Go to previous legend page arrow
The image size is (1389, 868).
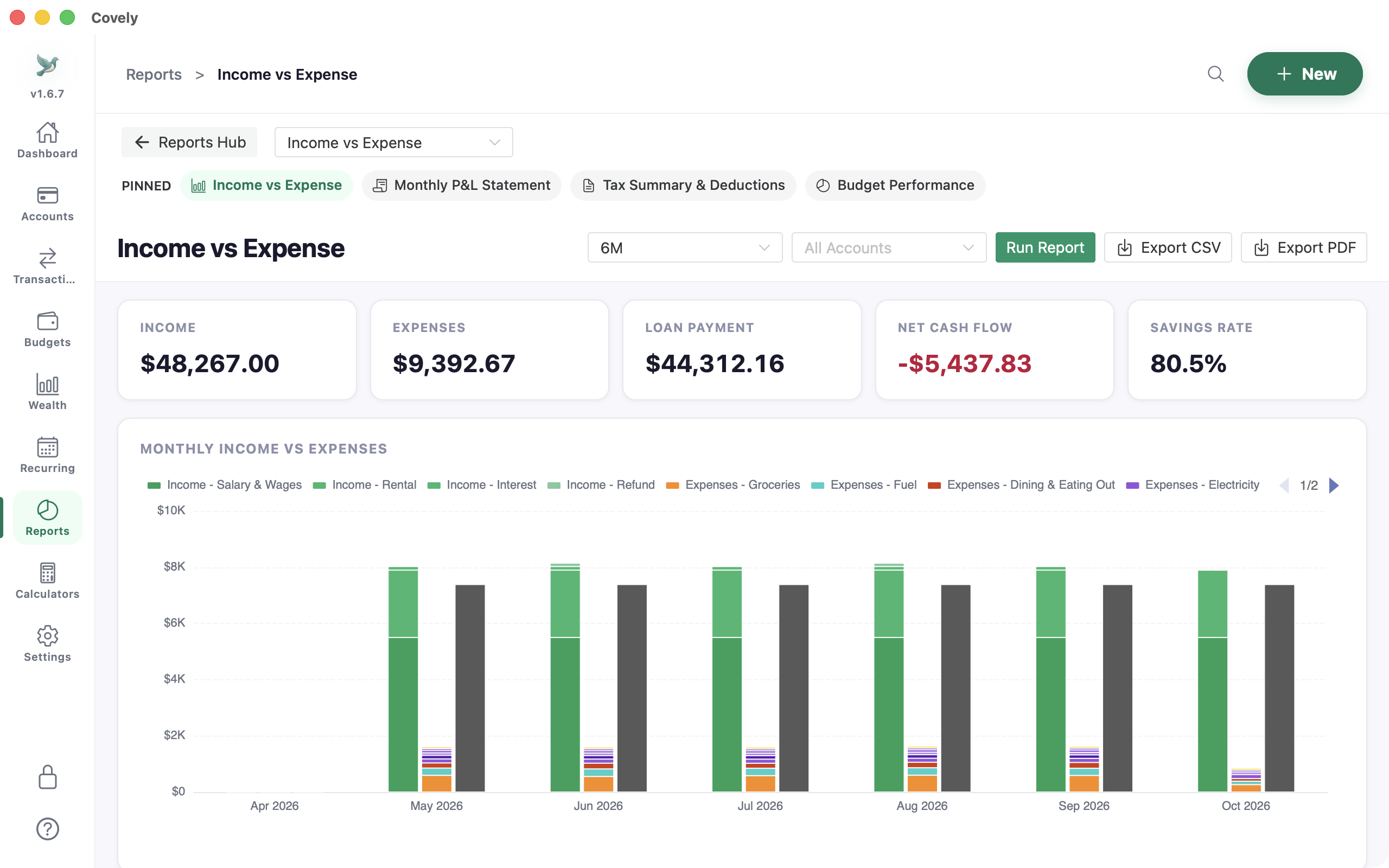click(1284, 486)
